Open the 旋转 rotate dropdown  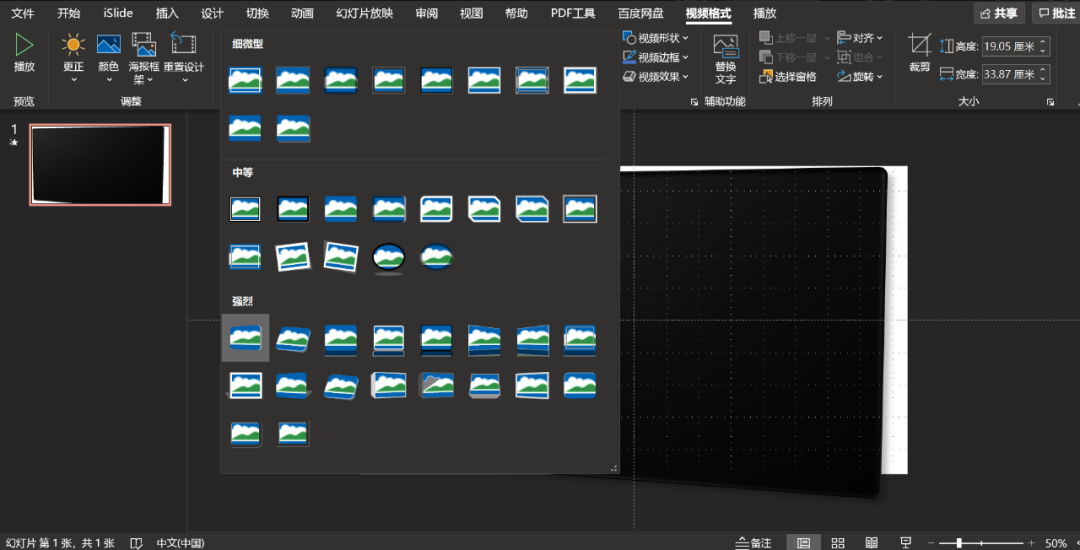tap(861, 77)
